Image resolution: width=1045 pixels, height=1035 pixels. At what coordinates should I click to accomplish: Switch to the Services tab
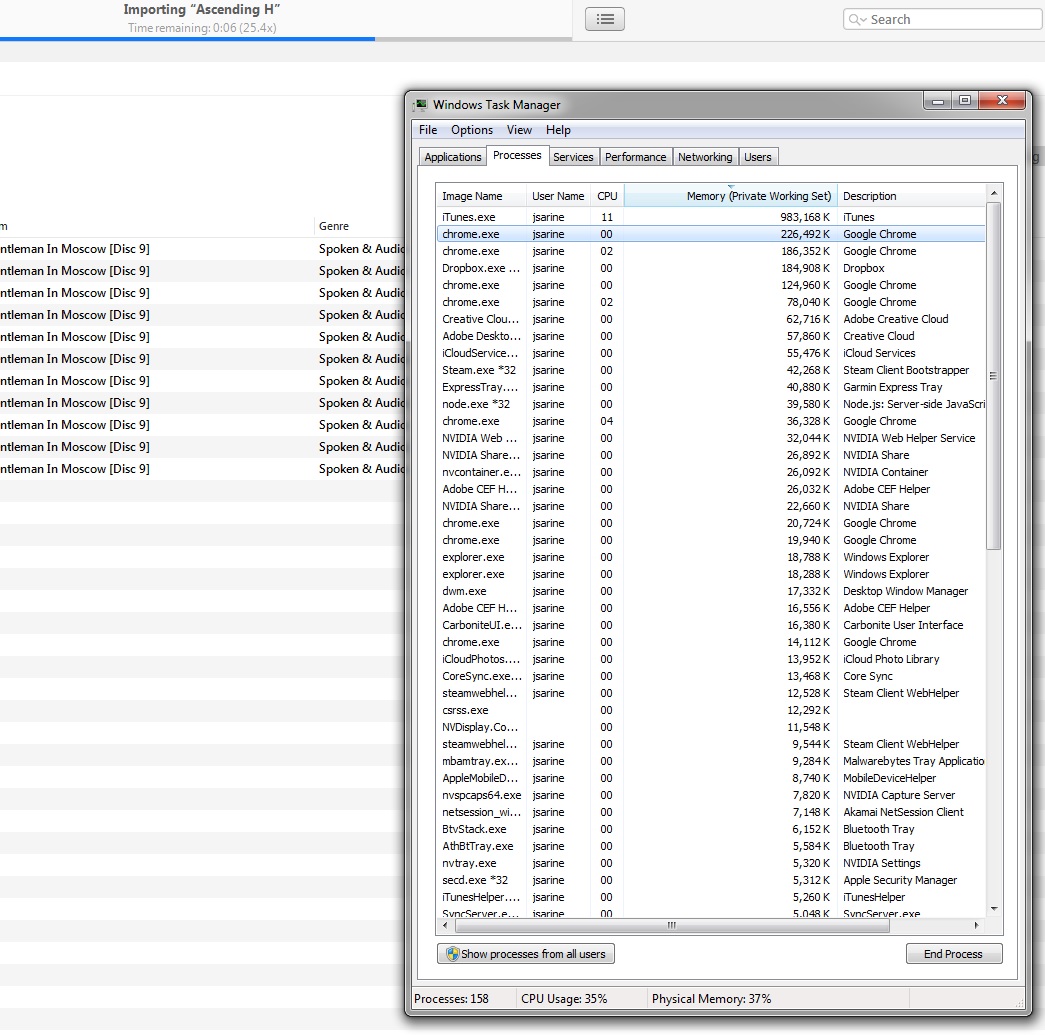[x=573, y=157]
